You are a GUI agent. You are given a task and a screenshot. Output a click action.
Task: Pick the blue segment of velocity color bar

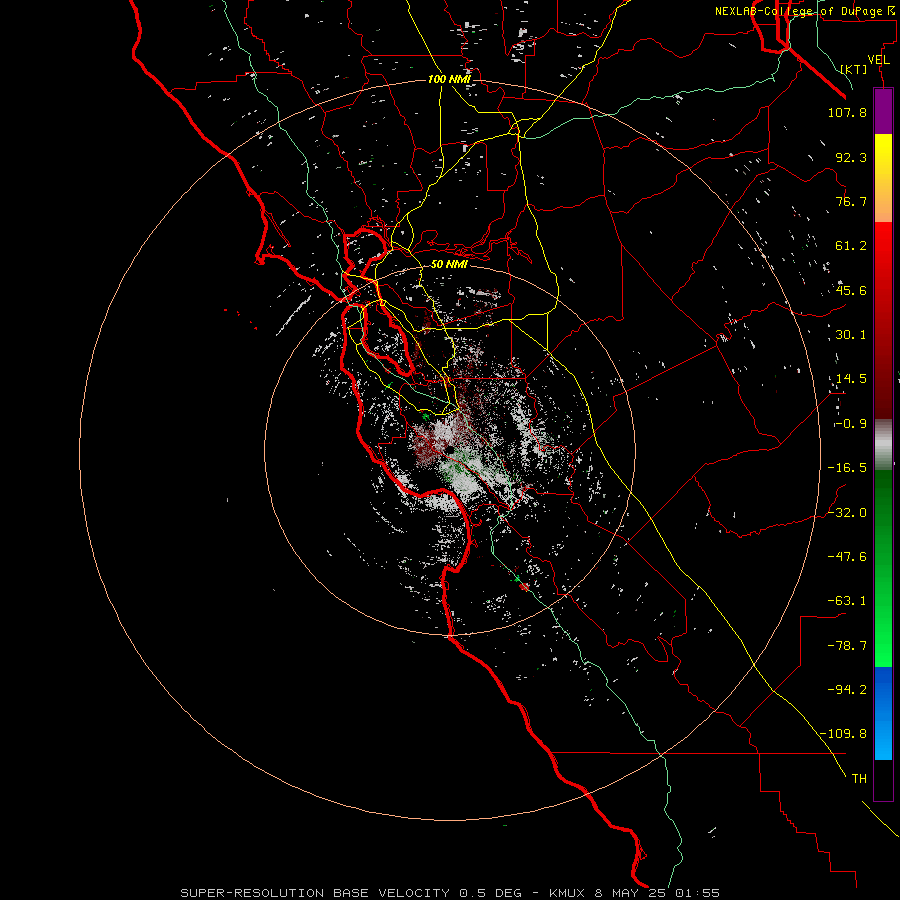tap(883, 713)
